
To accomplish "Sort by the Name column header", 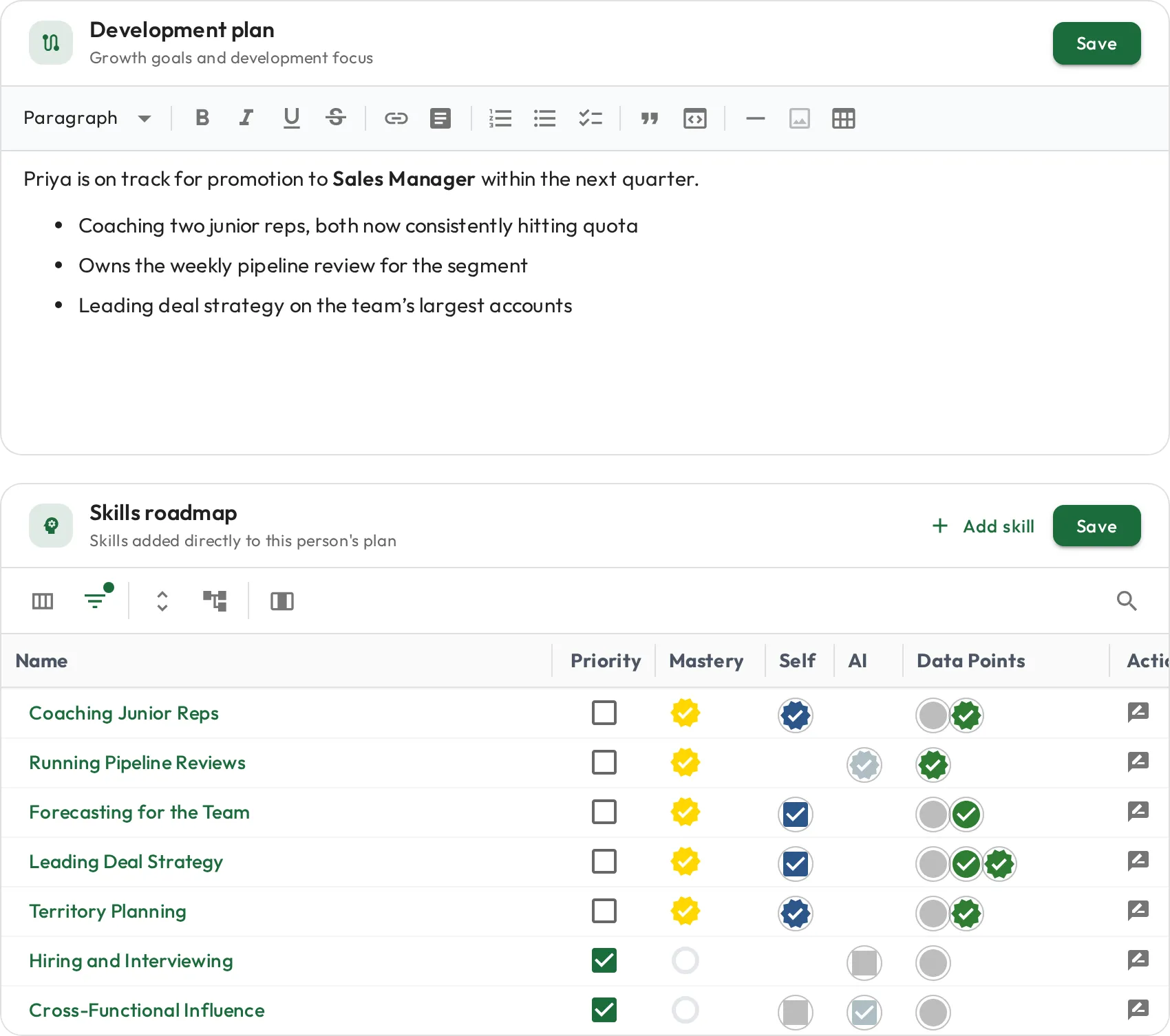I will point(41,661).
